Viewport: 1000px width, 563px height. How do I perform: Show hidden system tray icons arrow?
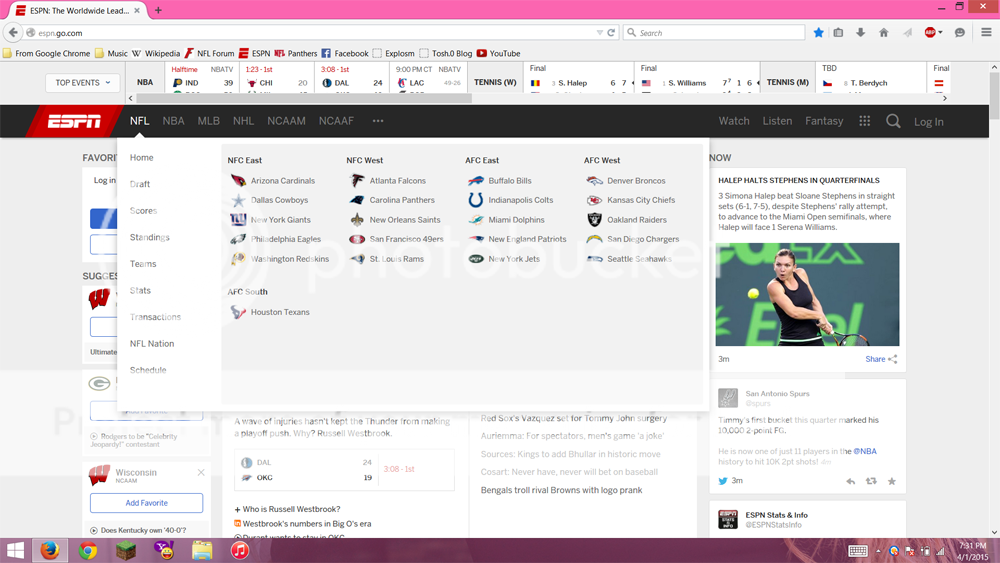(x=878, y=551)
